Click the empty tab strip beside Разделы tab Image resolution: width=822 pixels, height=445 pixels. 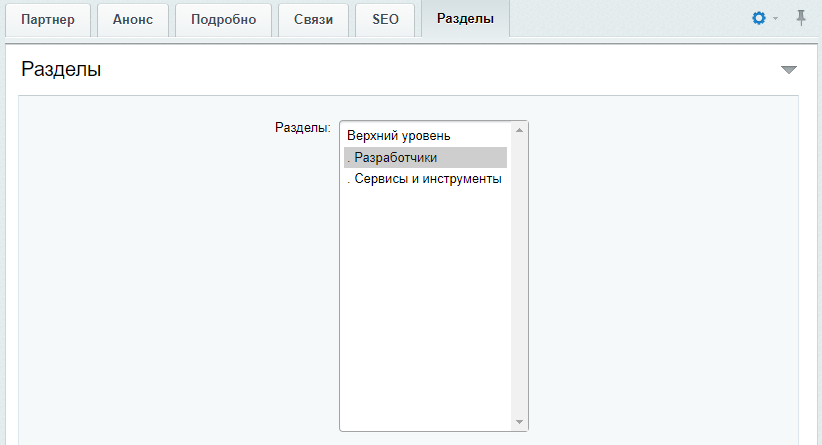(x=629, y=19)
